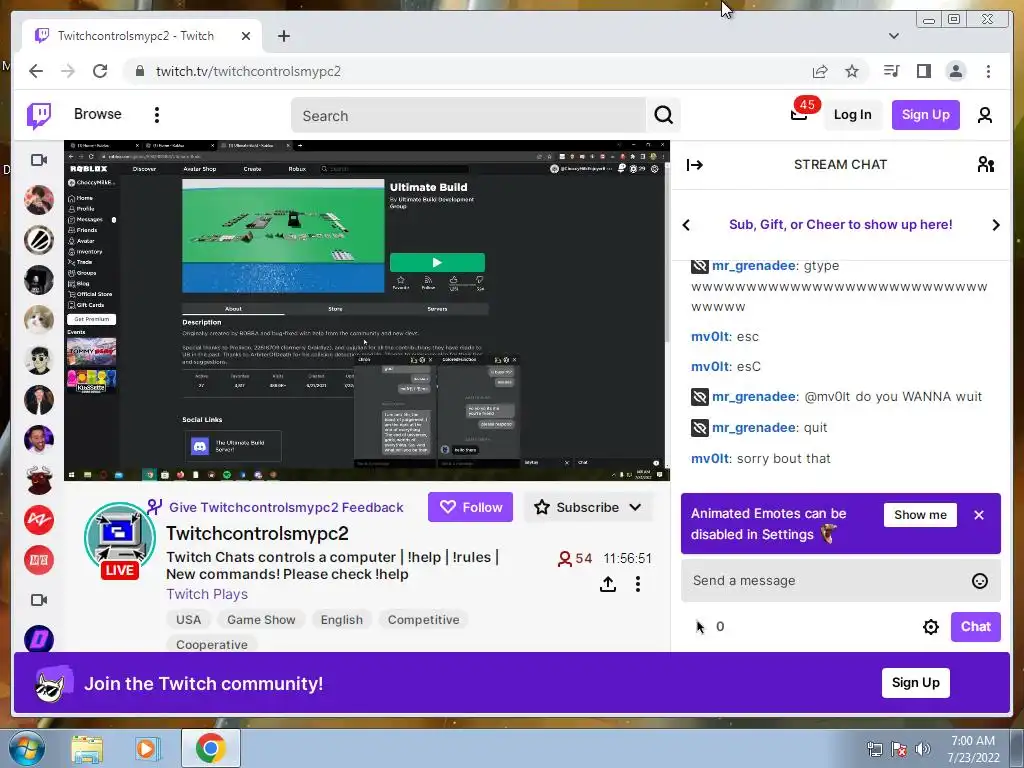Select the Cooperative tag
Image resolution: width=1024 pixels, height=768 pixels.
[212, 644]
